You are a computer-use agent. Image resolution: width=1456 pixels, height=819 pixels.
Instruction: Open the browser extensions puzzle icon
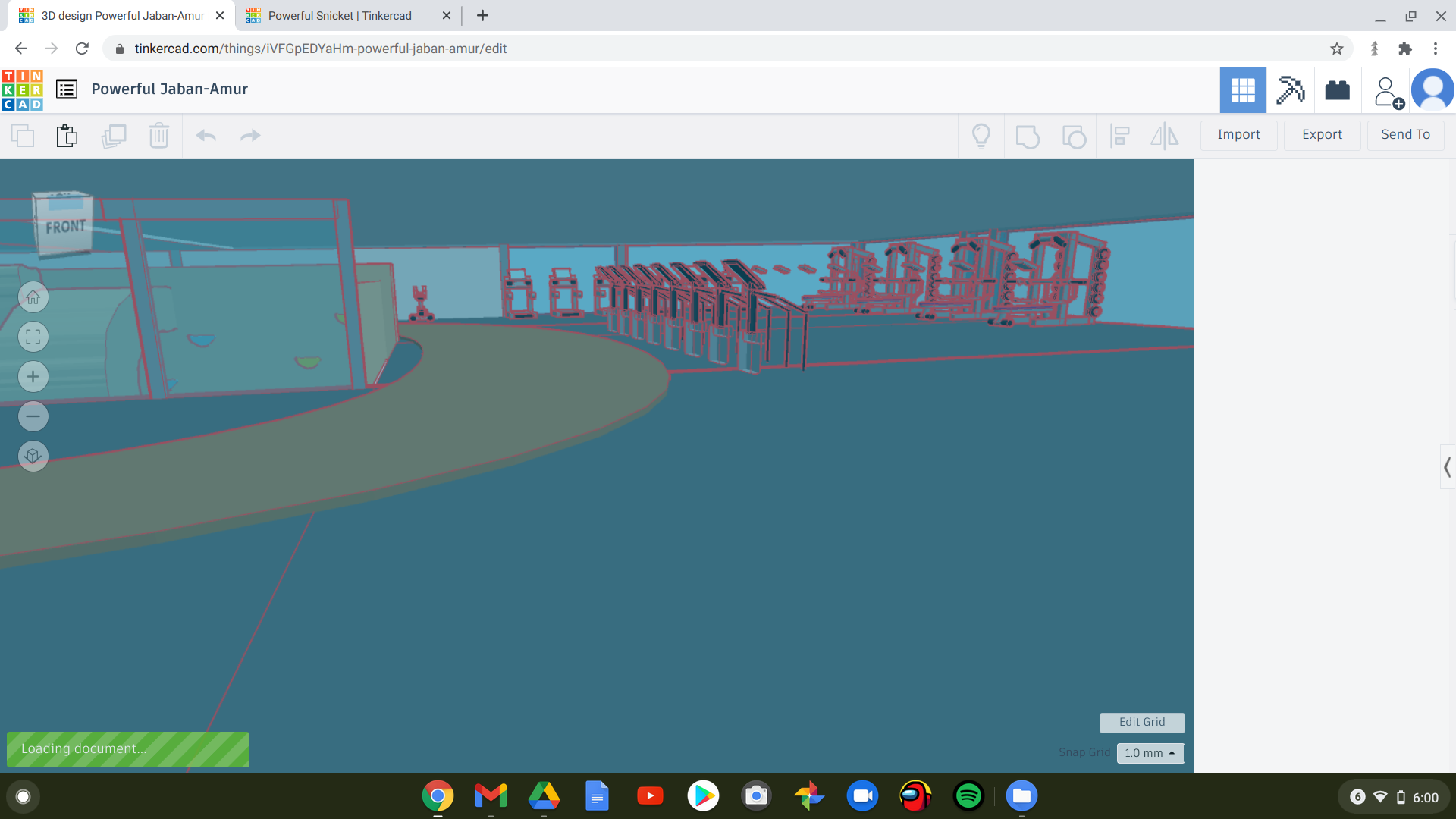pos(1405,49)
